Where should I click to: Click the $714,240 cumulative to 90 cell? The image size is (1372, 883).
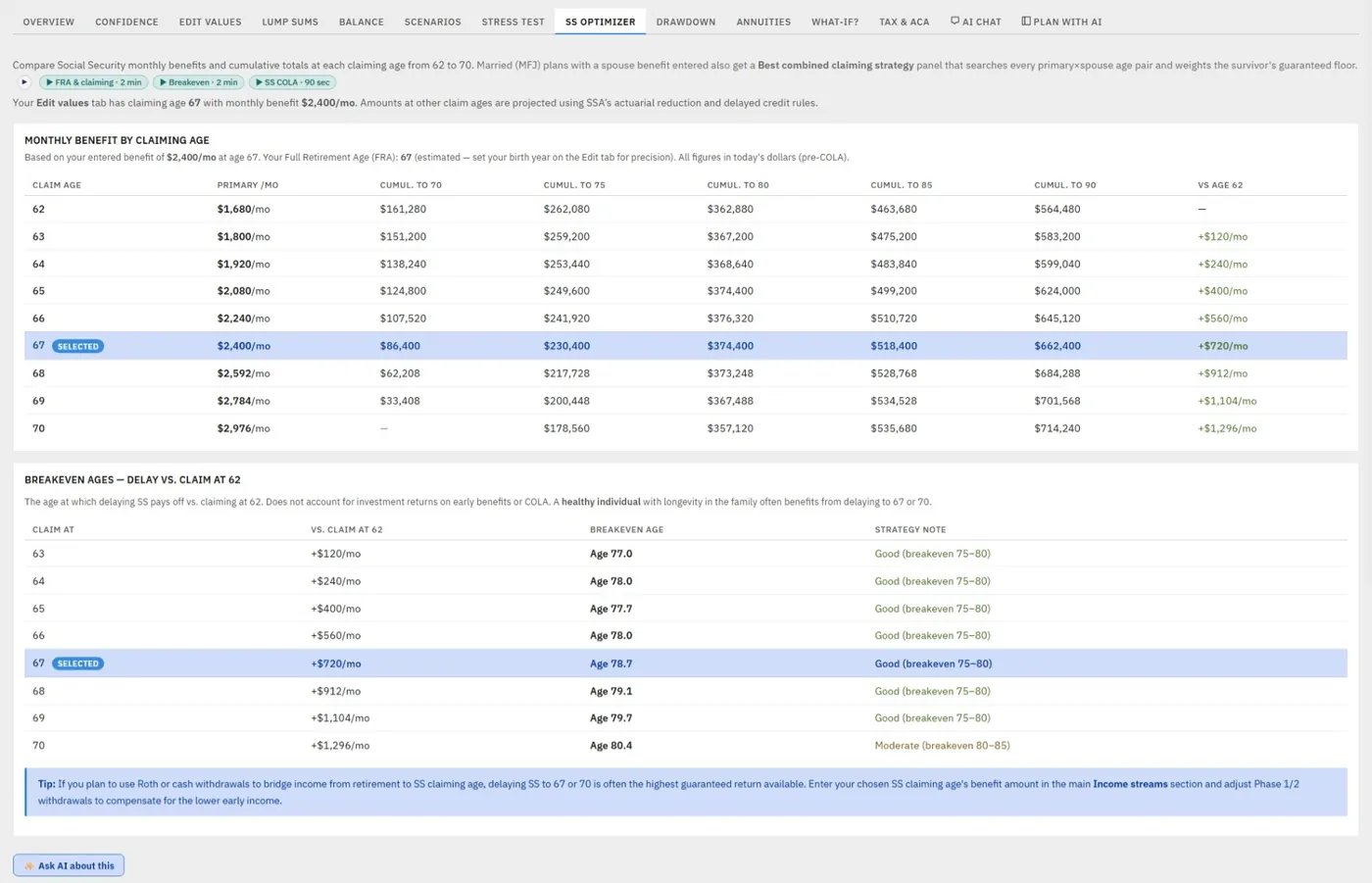1057,428
